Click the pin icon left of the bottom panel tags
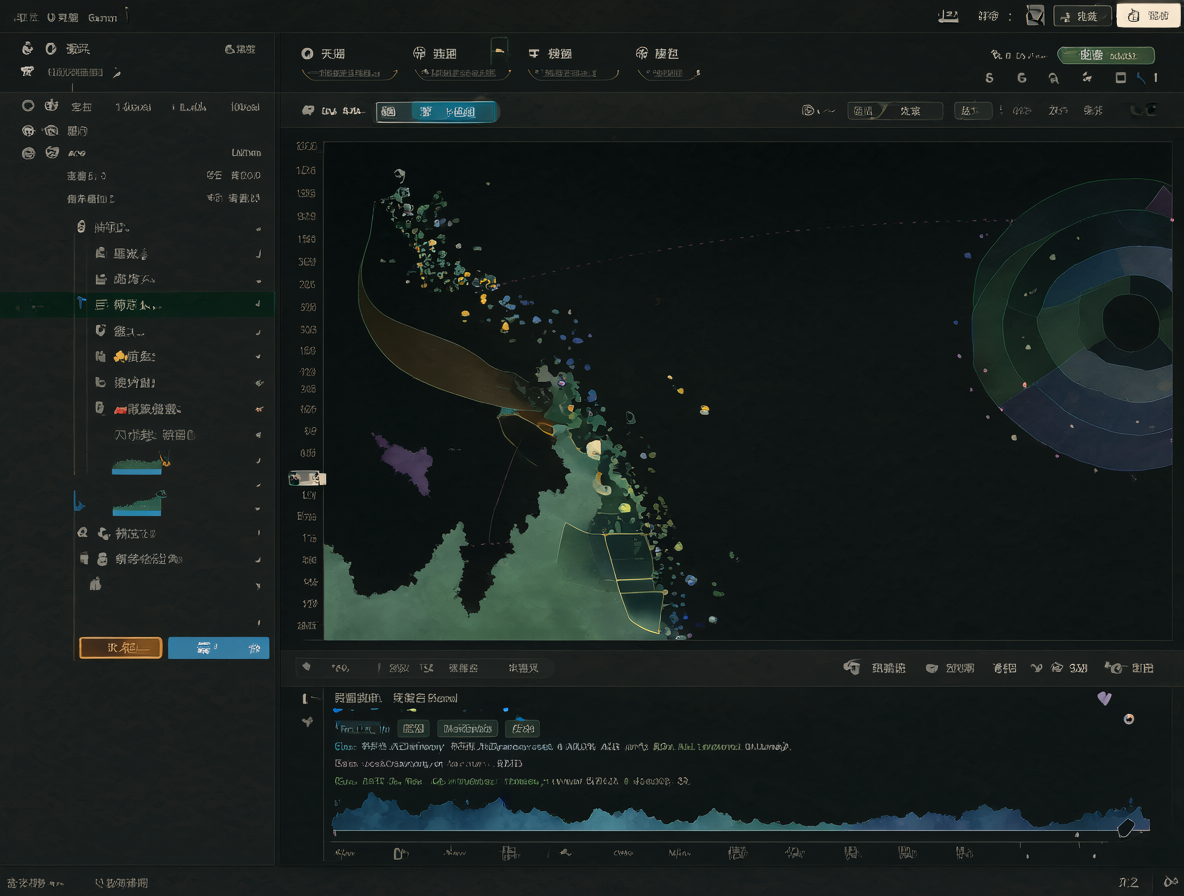The width and height of the screenshot is (1184, 896). coord(307,722)
